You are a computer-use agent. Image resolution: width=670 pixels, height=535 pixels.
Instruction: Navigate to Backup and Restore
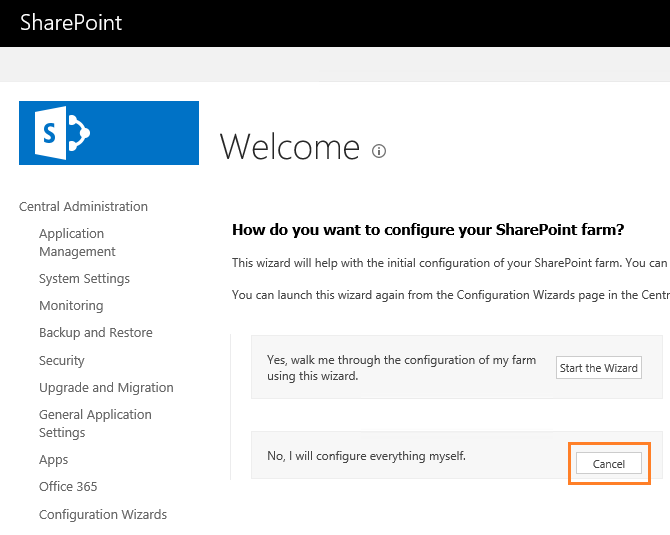pyautogui.click(x=95, y=333)
